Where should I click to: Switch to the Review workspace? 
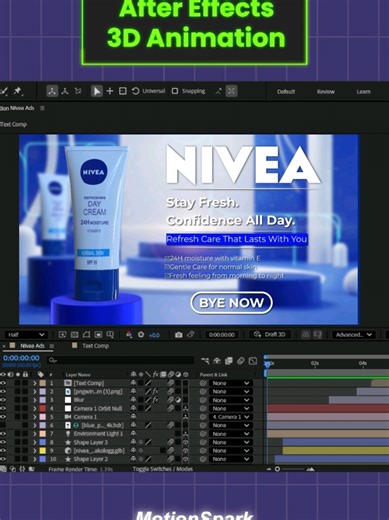pyautogui.click(x=326, y=92)
